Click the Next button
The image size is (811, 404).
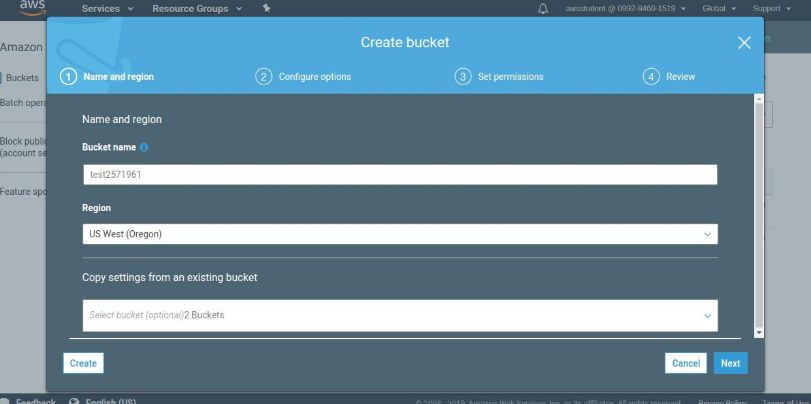tap(730, 363)
